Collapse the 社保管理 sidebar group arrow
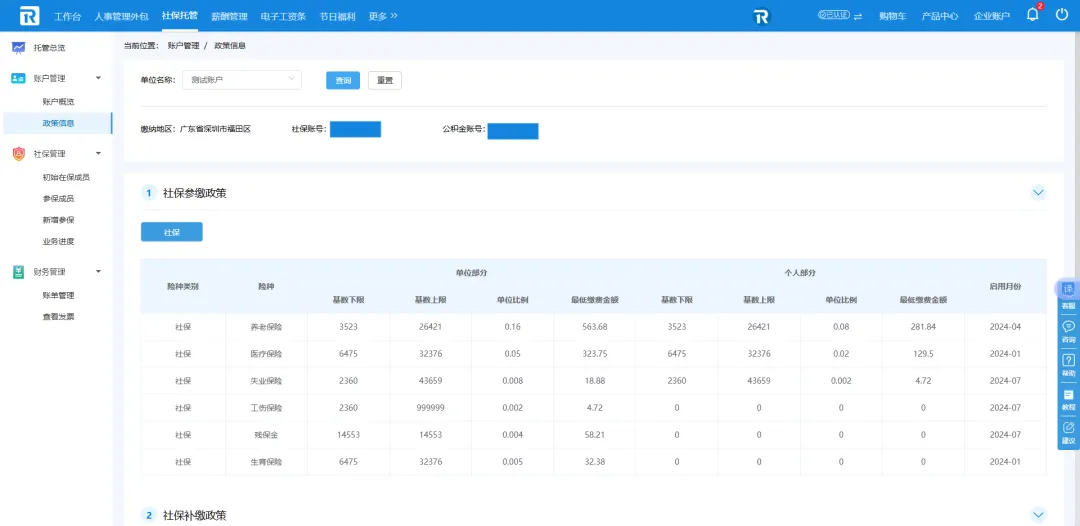Image resolution: width=1080 pixels, height=526 pixels. pyautogui.click(x=98, y=154)
